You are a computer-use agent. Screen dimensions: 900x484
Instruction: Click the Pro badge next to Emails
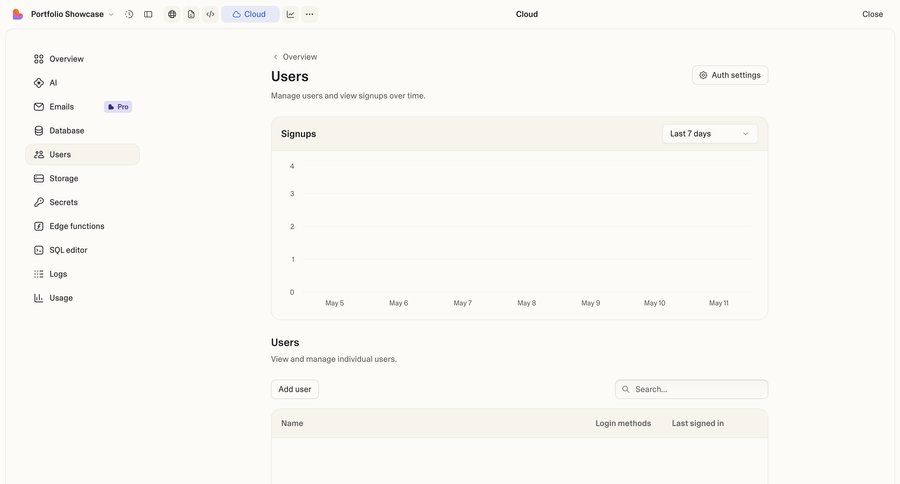(118, 107)
